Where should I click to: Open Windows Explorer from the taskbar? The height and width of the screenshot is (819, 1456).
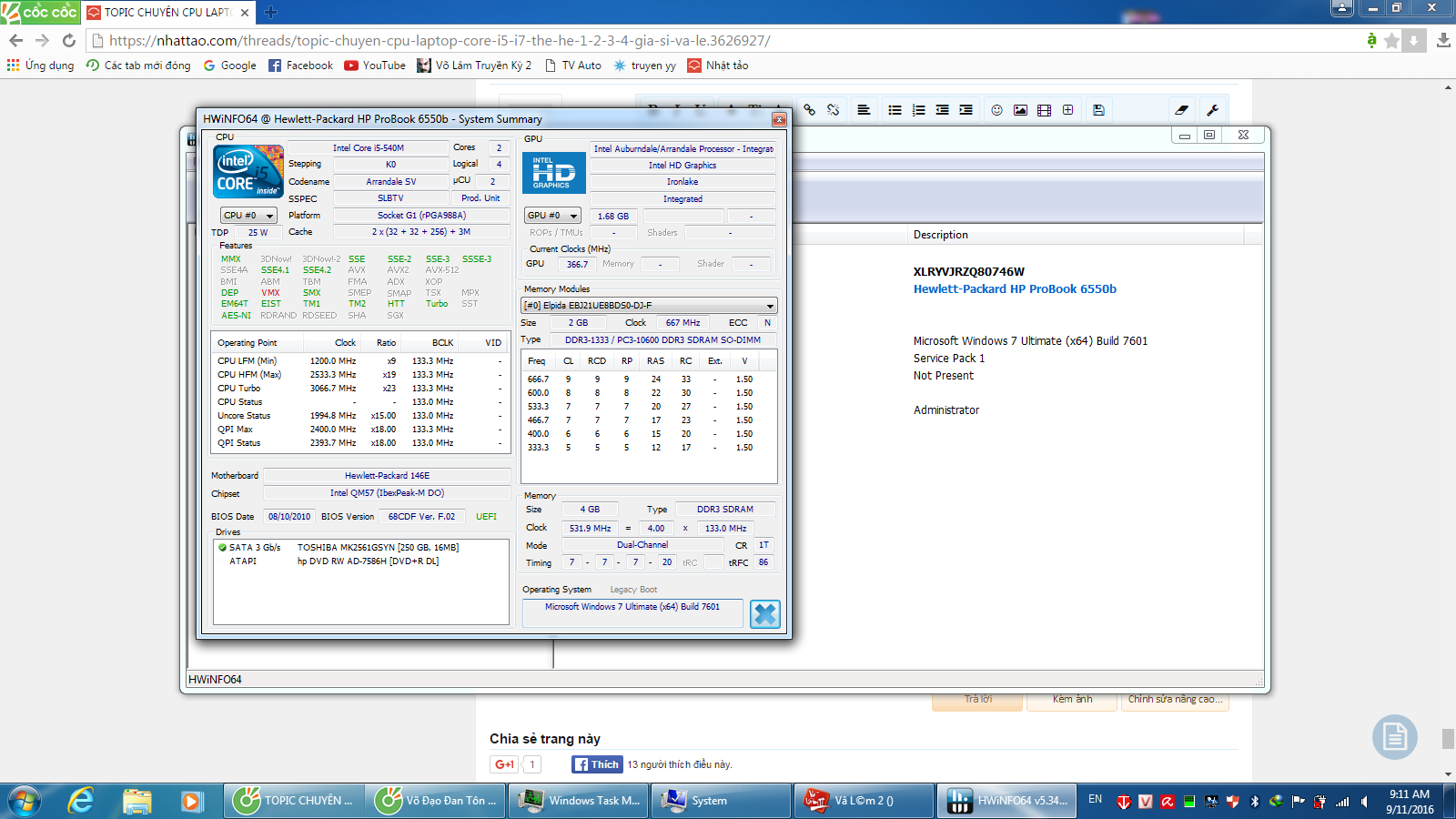click(137, 801)
